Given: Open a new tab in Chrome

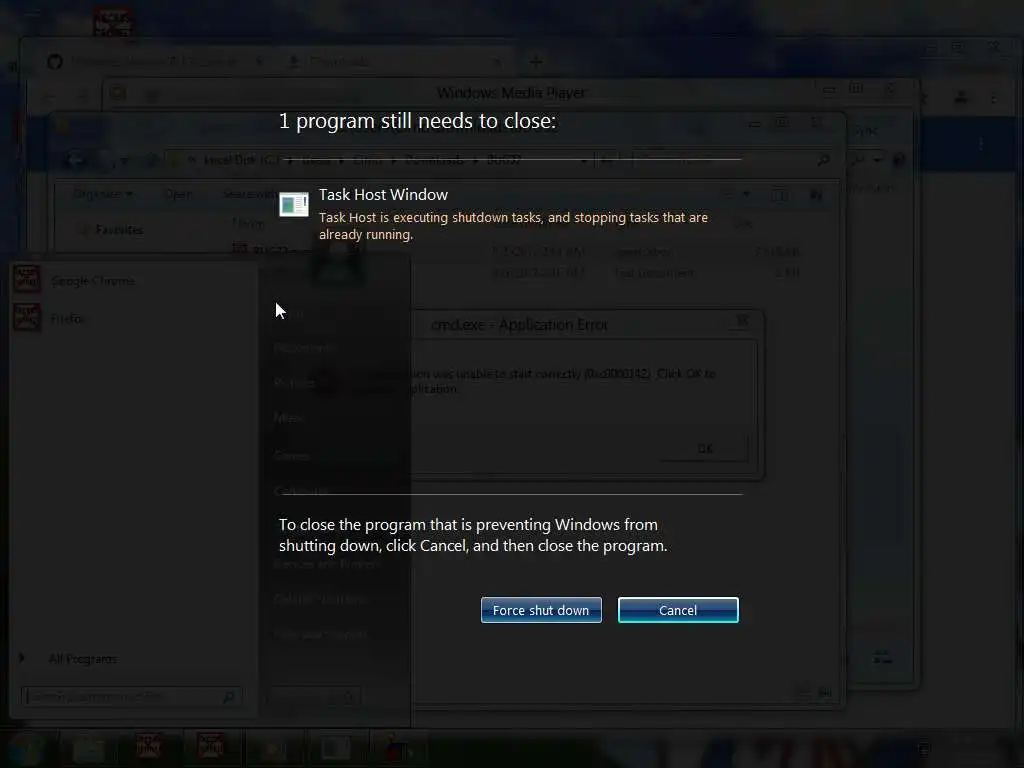Looking at the screenshot, I should (x=536, y=62).
